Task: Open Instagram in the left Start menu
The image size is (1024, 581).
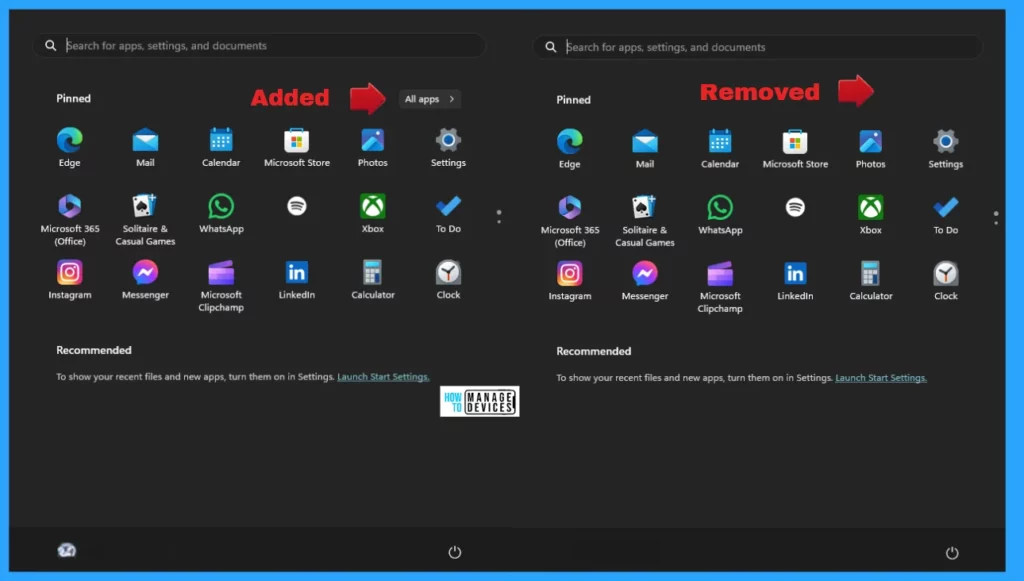Action: click(x=70, y=279)
